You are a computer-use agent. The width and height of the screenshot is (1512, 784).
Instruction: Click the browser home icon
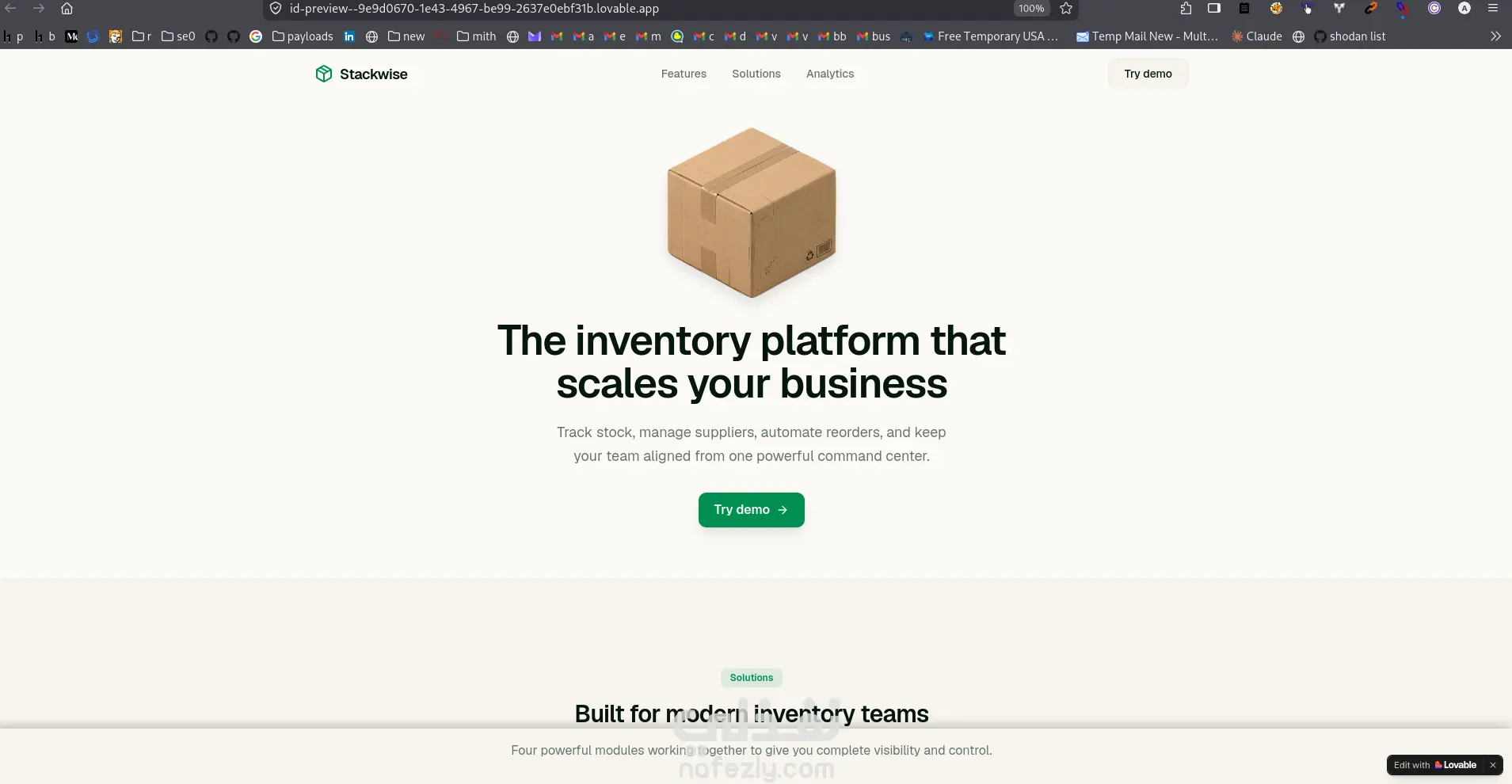[x=67, y=9]
